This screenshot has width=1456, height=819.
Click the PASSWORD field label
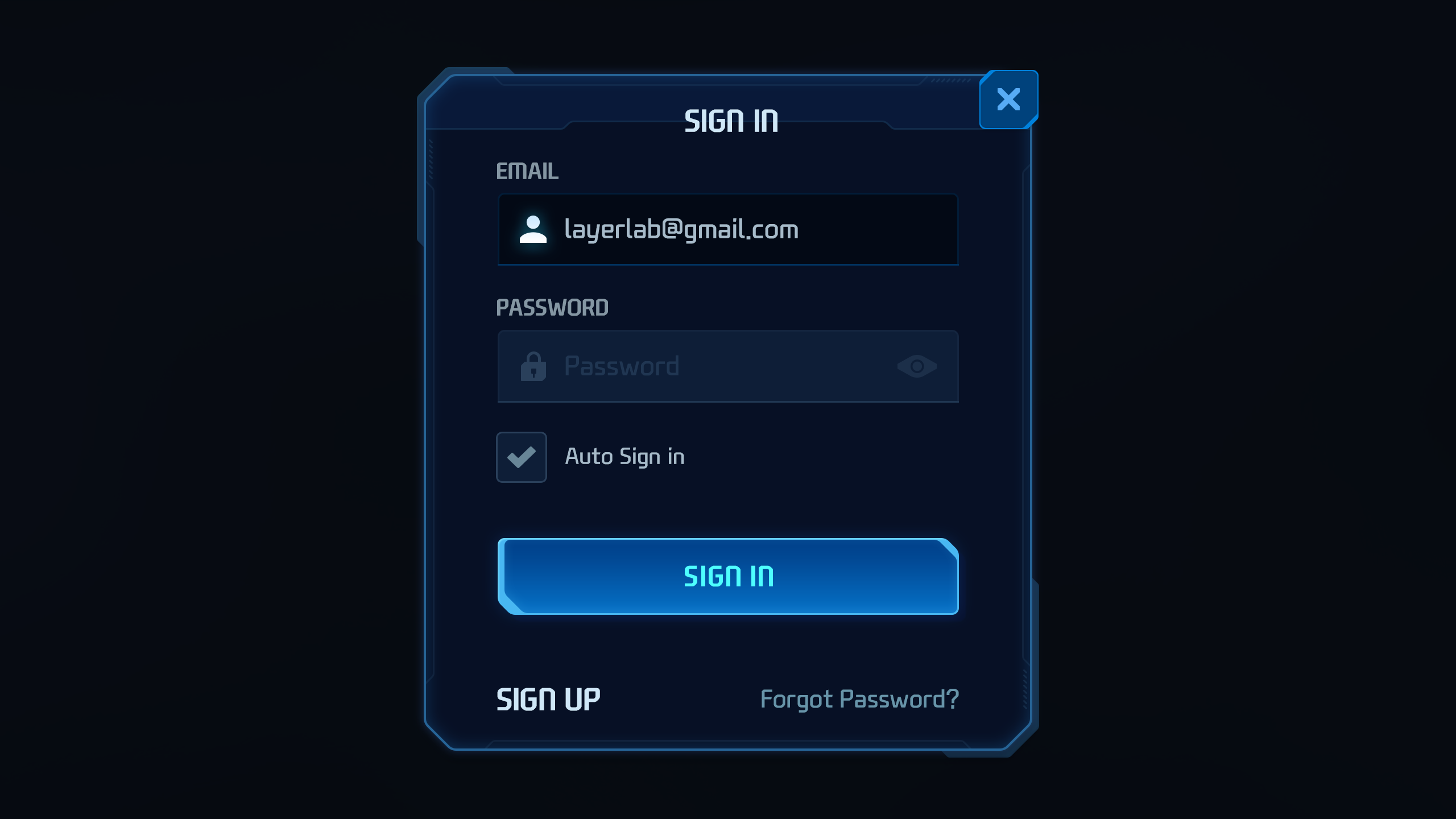(552, 308)
